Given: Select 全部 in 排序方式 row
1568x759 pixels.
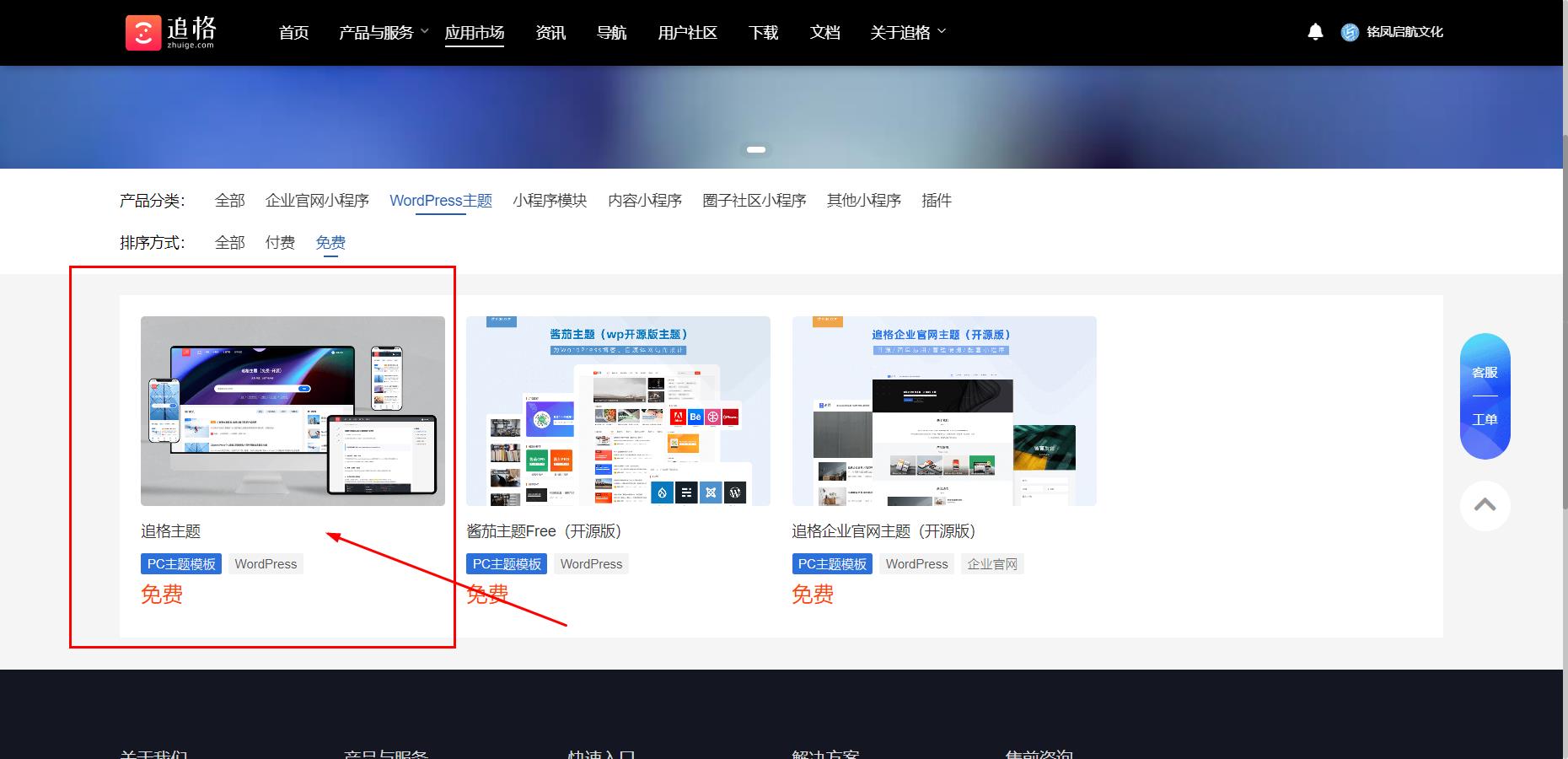Looking at the screenshot, I should point(229,243).
